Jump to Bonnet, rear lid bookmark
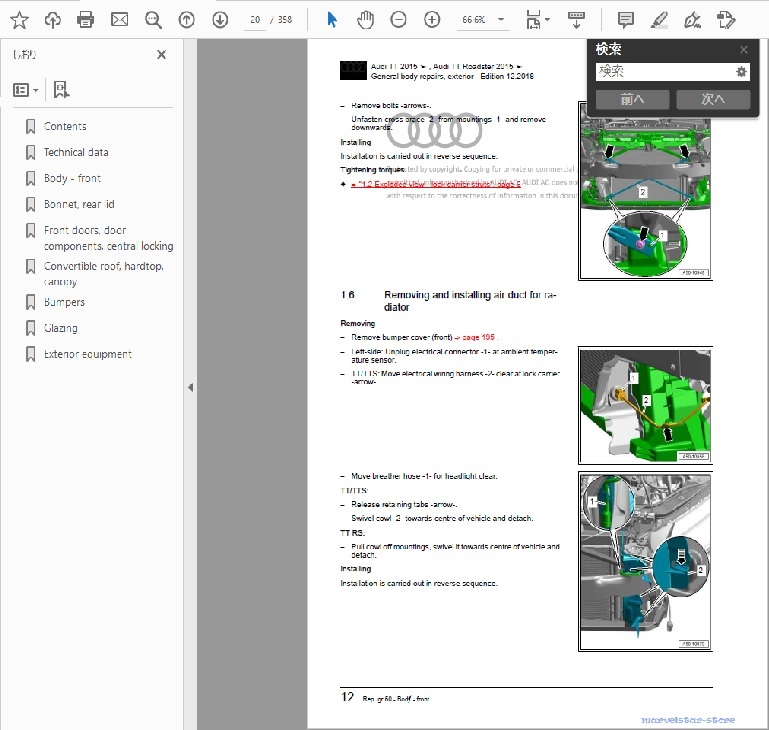 point(79,204)
